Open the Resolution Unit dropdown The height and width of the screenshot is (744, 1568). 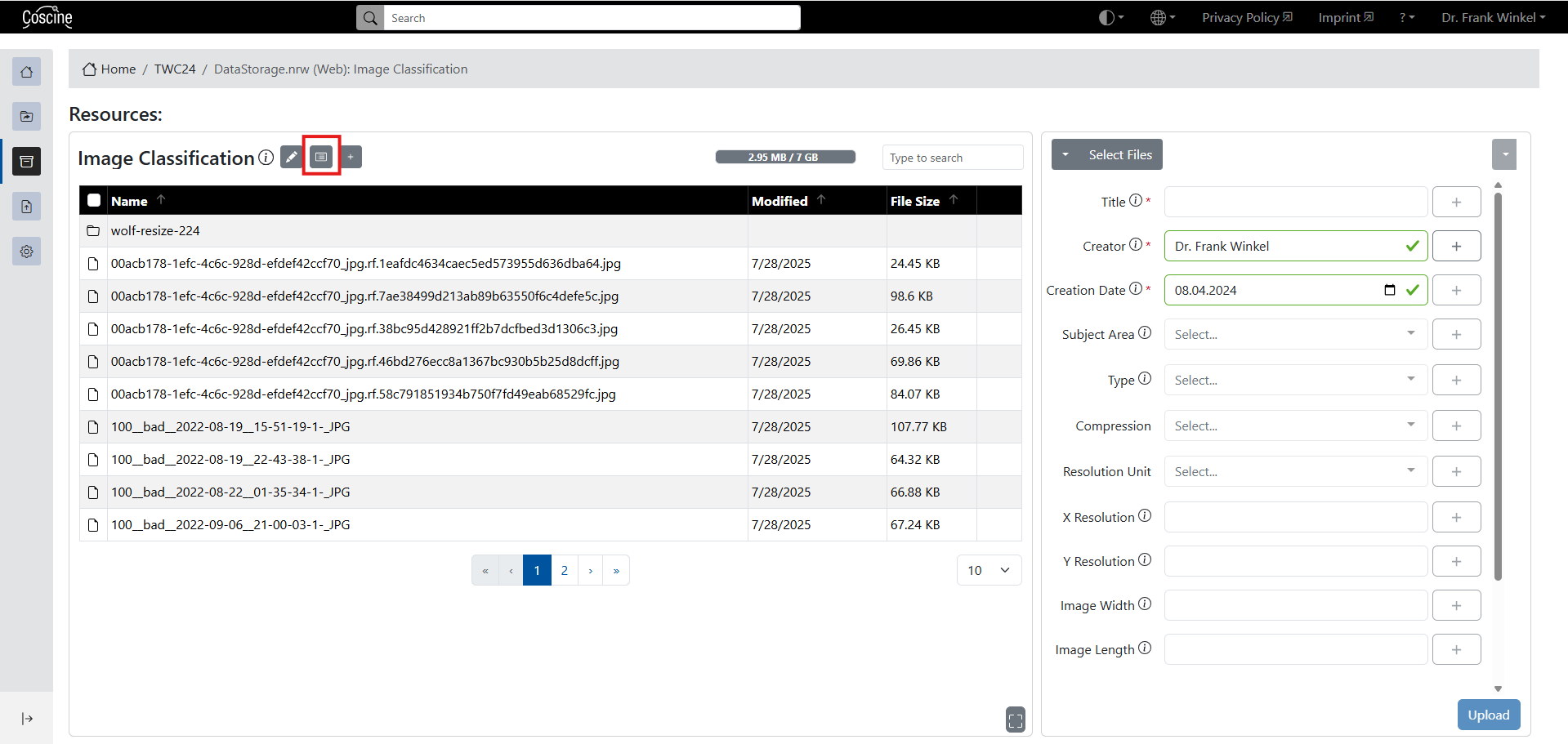[1295, 471]
